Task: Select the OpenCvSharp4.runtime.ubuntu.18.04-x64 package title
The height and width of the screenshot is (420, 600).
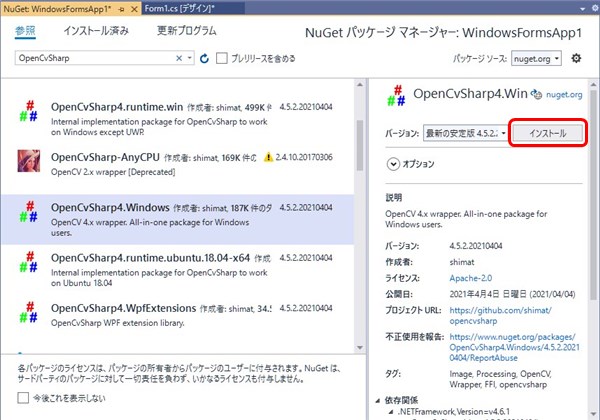Action: (x=150, y=258)
